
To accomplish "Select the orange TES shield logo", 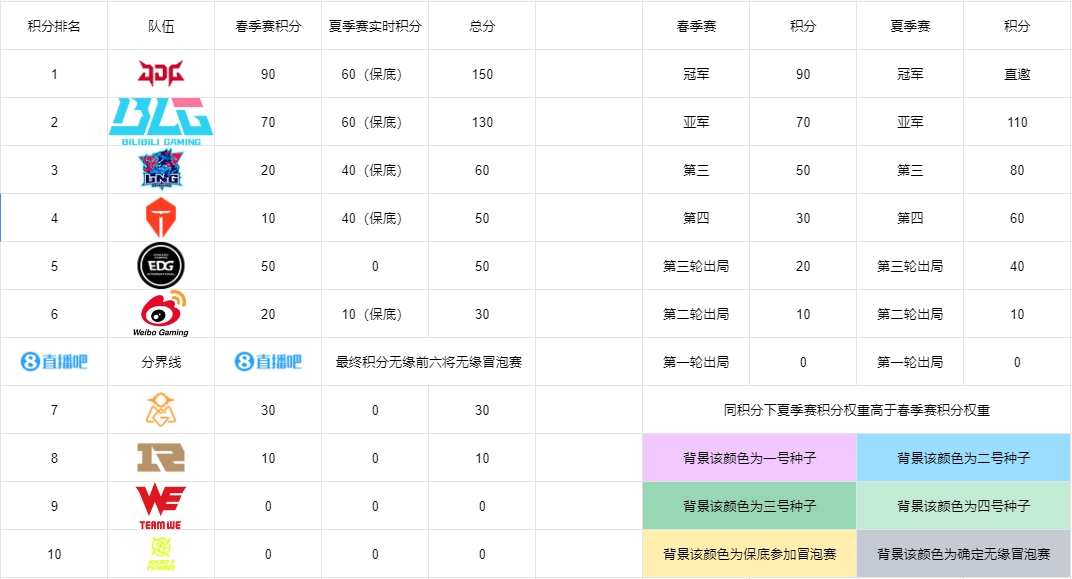I will 161,217.
